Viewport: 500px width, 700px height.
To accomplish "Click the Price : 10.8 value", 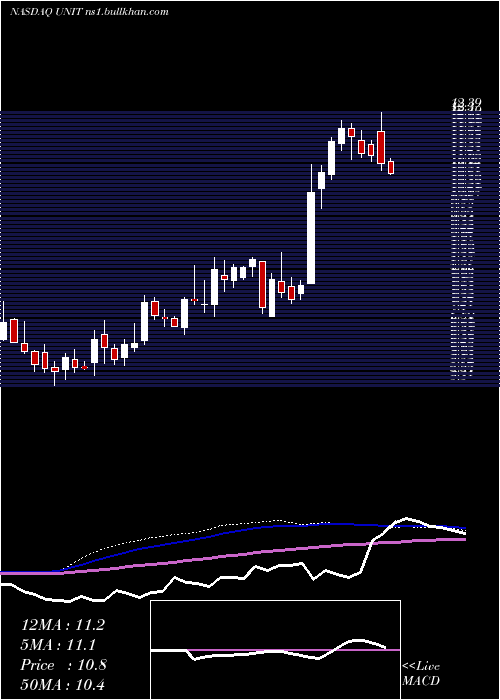I will click(63, 665).
